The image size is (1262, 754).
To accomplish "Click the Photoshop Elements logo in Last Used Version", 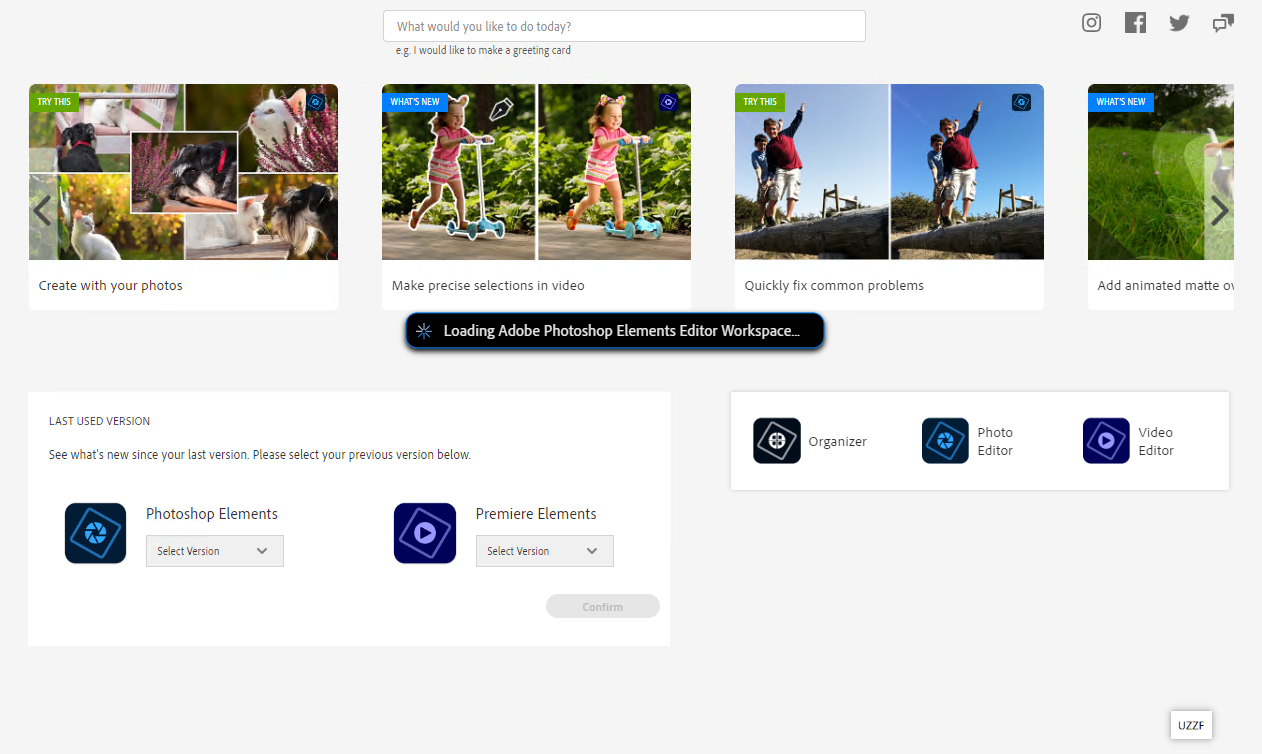I will coord(95,533).
